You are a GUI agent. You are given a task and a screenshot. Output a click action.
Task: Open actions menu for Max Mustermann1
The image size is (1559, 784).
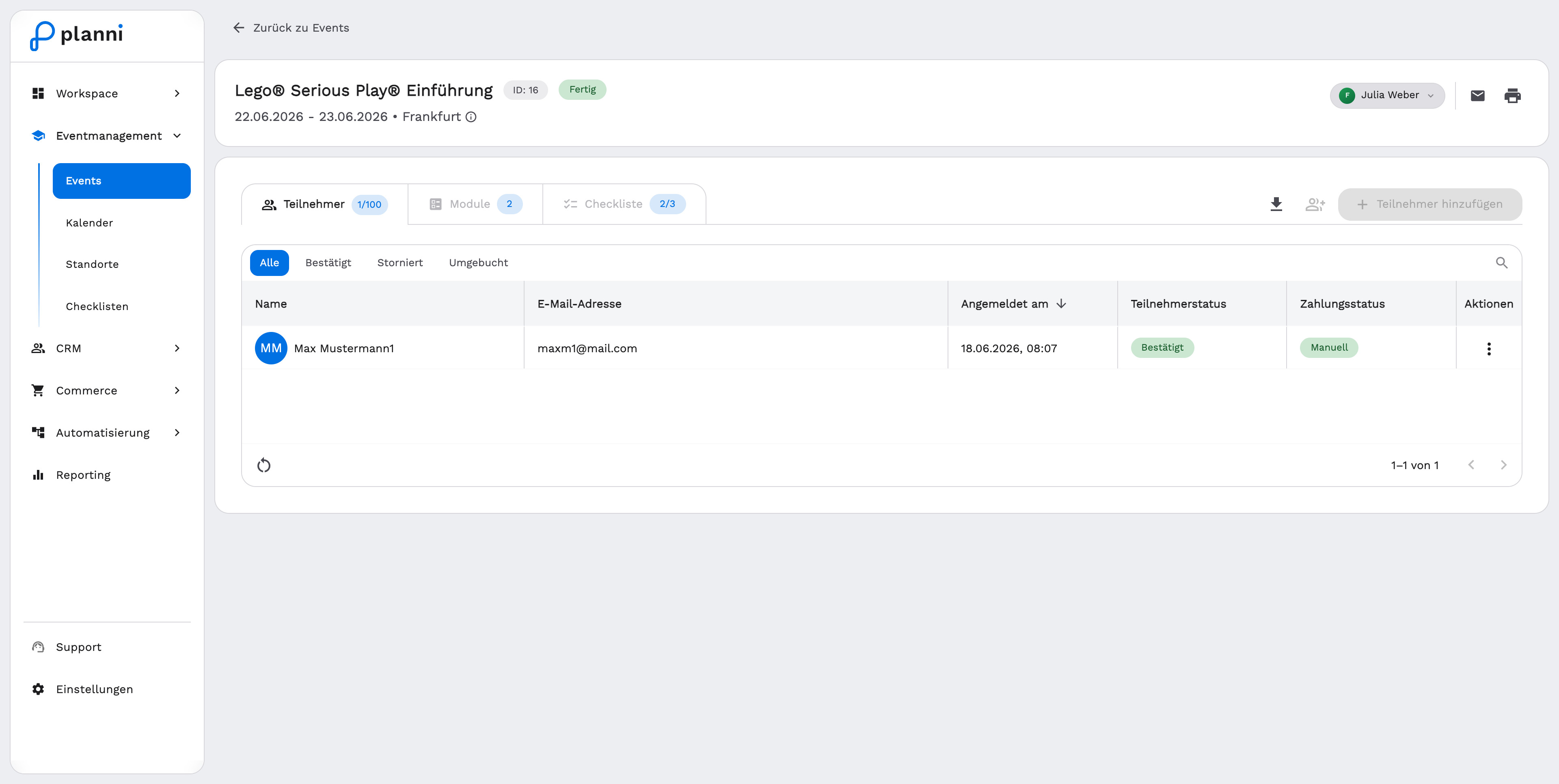(1489, 349)
